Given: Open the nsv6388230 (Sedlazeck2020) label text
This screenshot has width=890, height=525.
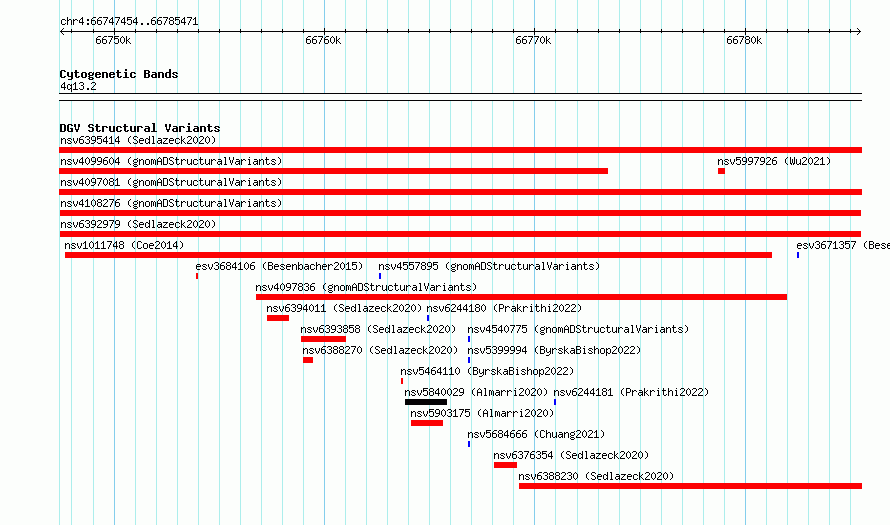Looking at the screenshot, I should pyautogui.click(x=596, y=476).
